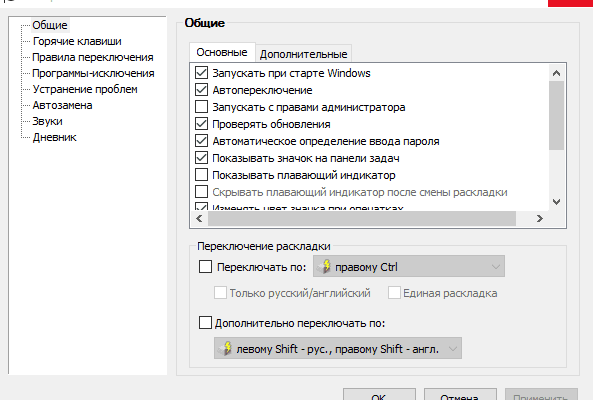
Task: Click the lightning icon in 'левому Shift' combo
Action: (x=226, y=348)
